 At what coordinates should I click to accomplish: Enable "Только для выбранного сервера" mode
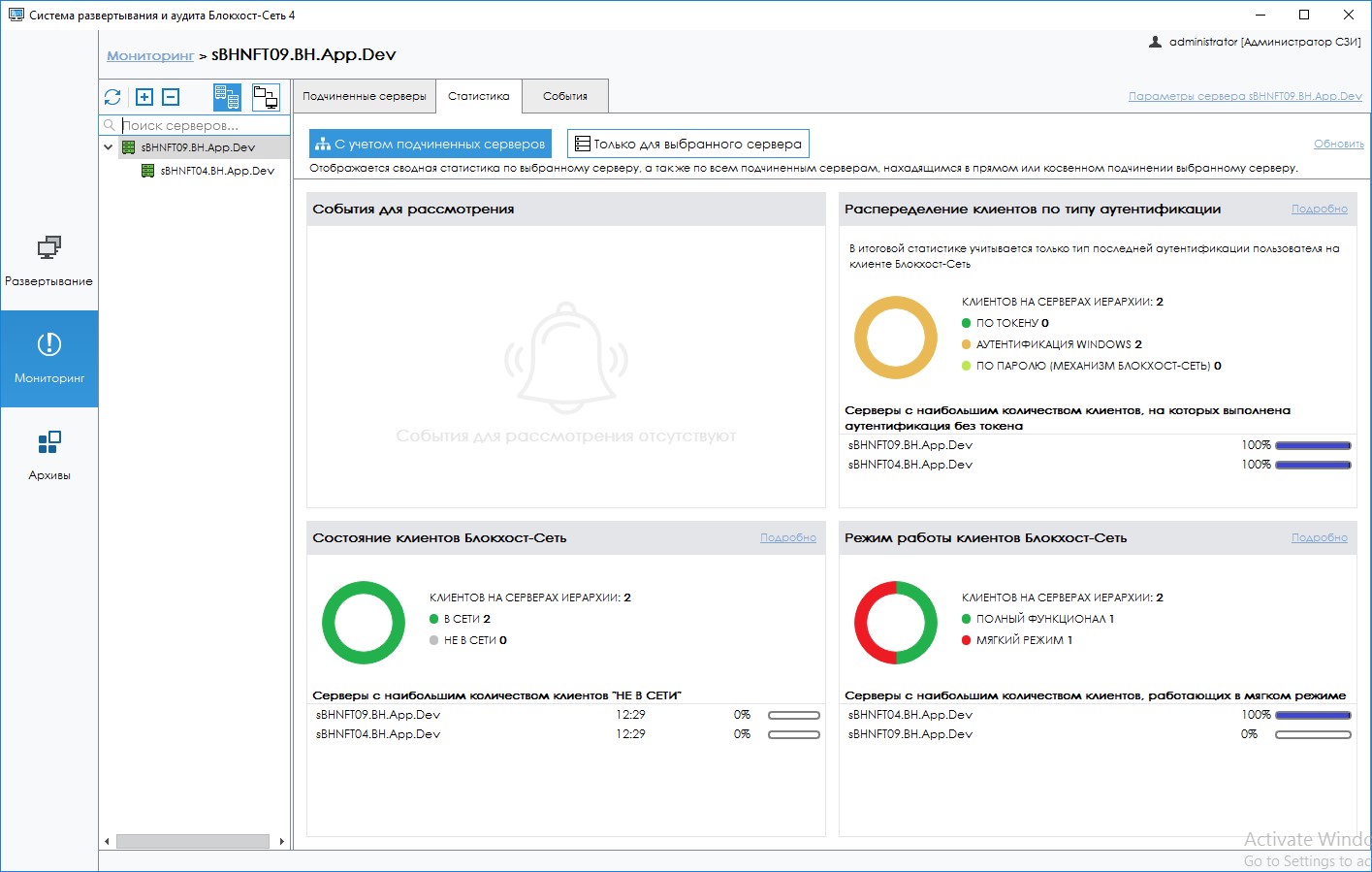click(687, 145)
